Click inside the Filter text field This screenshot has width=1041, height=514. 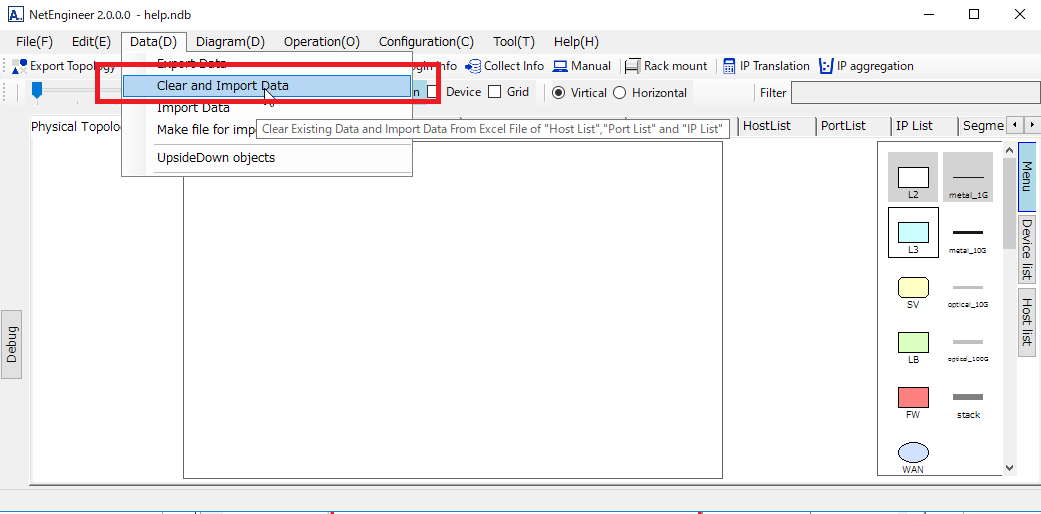[x=910, y=93]
